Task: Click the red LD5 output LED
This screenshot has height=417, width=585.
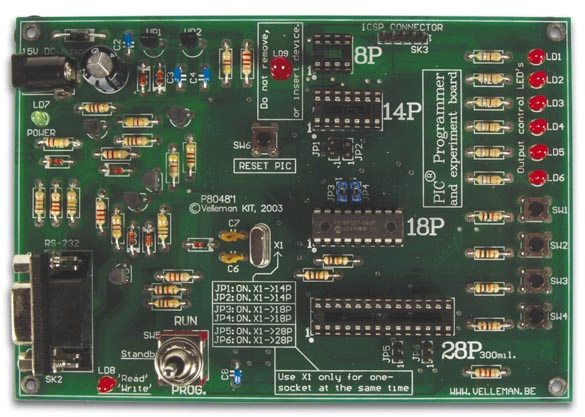Action: coord(538,152)
